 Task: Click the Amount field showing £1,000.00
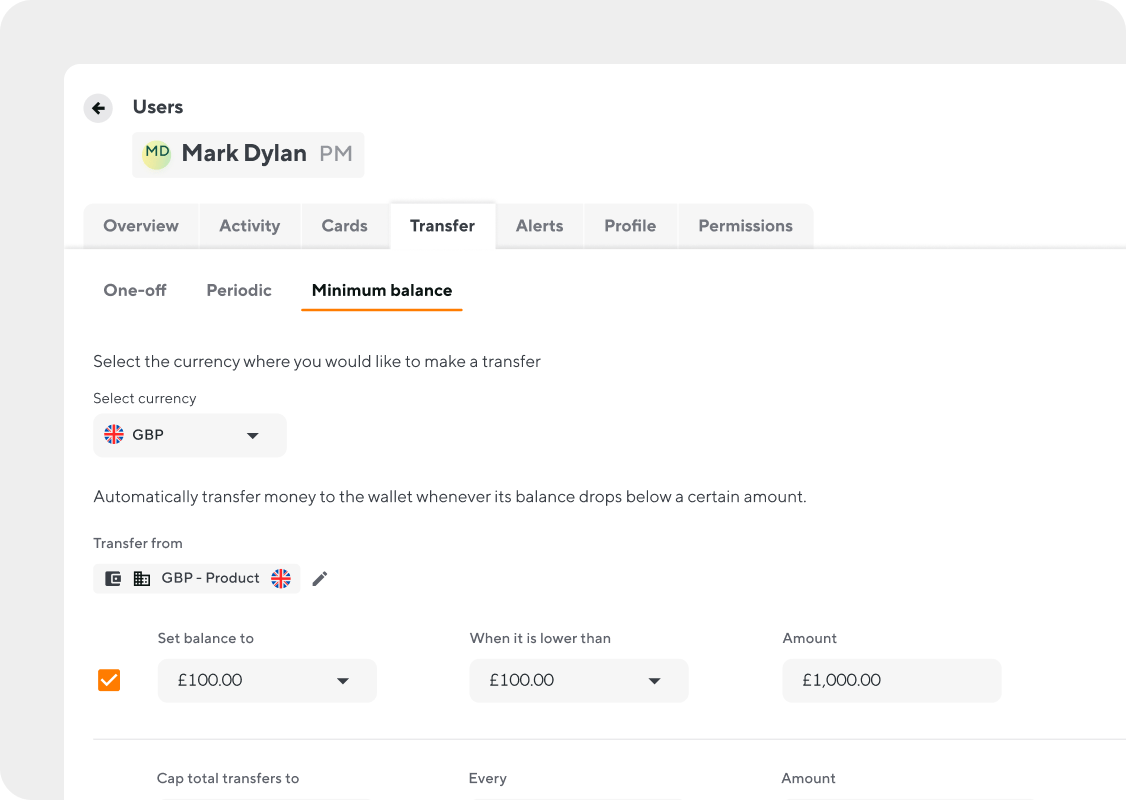coord(891,680)
